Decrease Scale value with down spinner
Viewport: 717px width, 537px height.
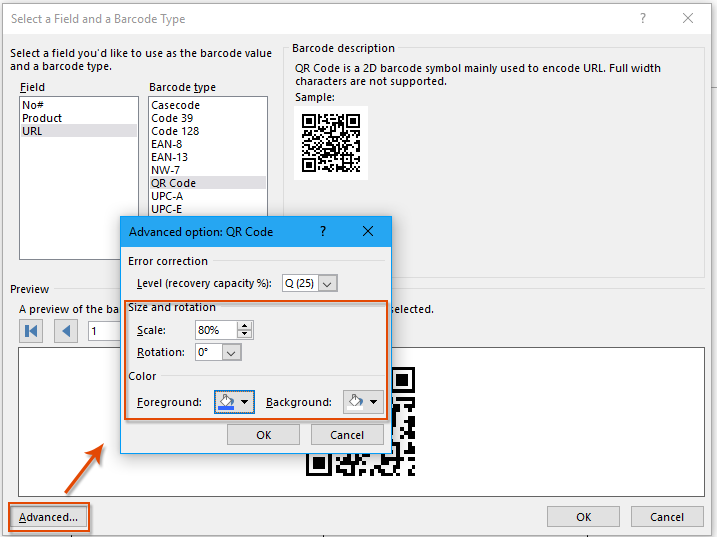pos(245,335)
